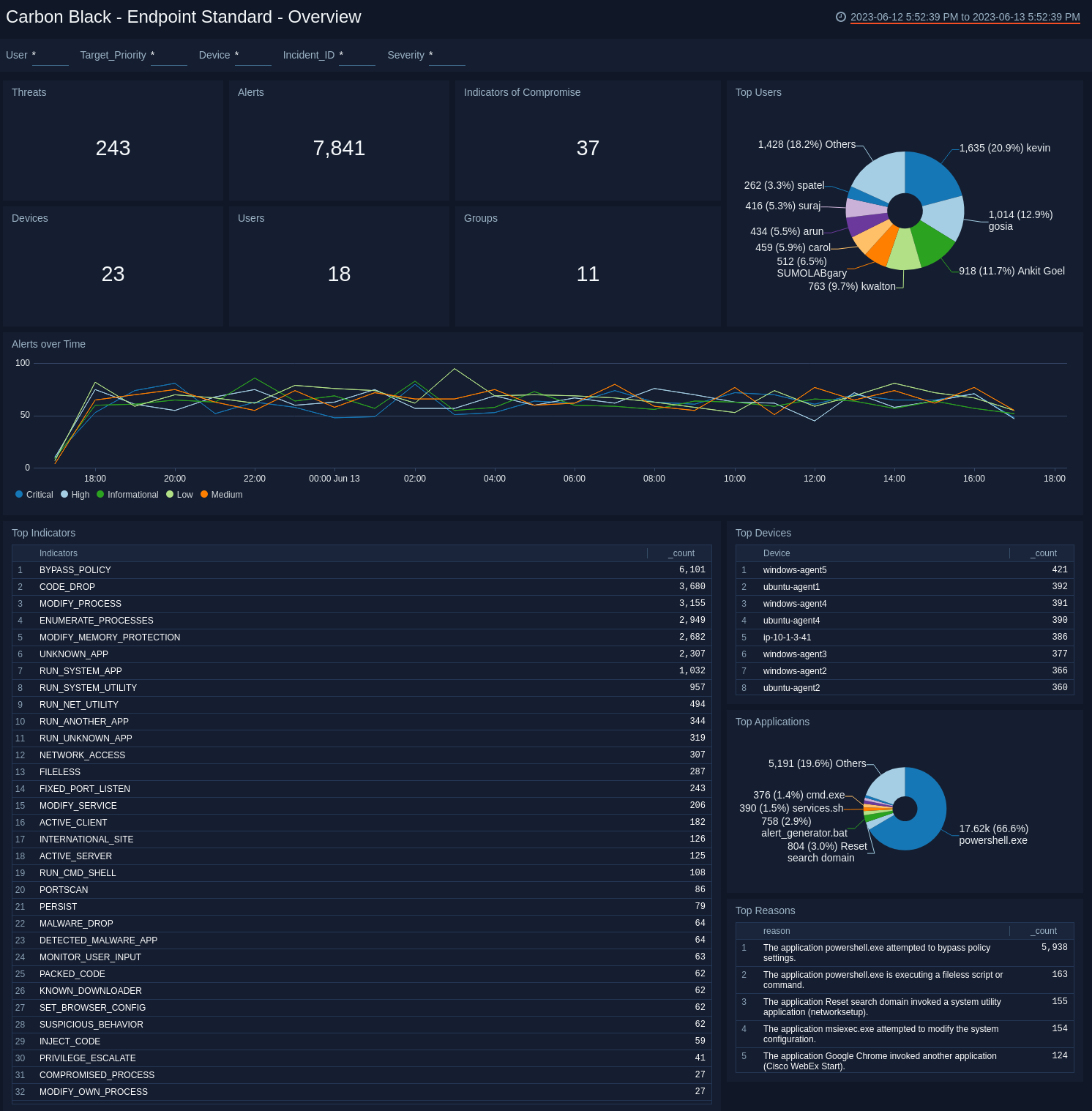1092x1111 pixels.
Task: Sort Top Devices by _count column
Action: [1044, 553]
